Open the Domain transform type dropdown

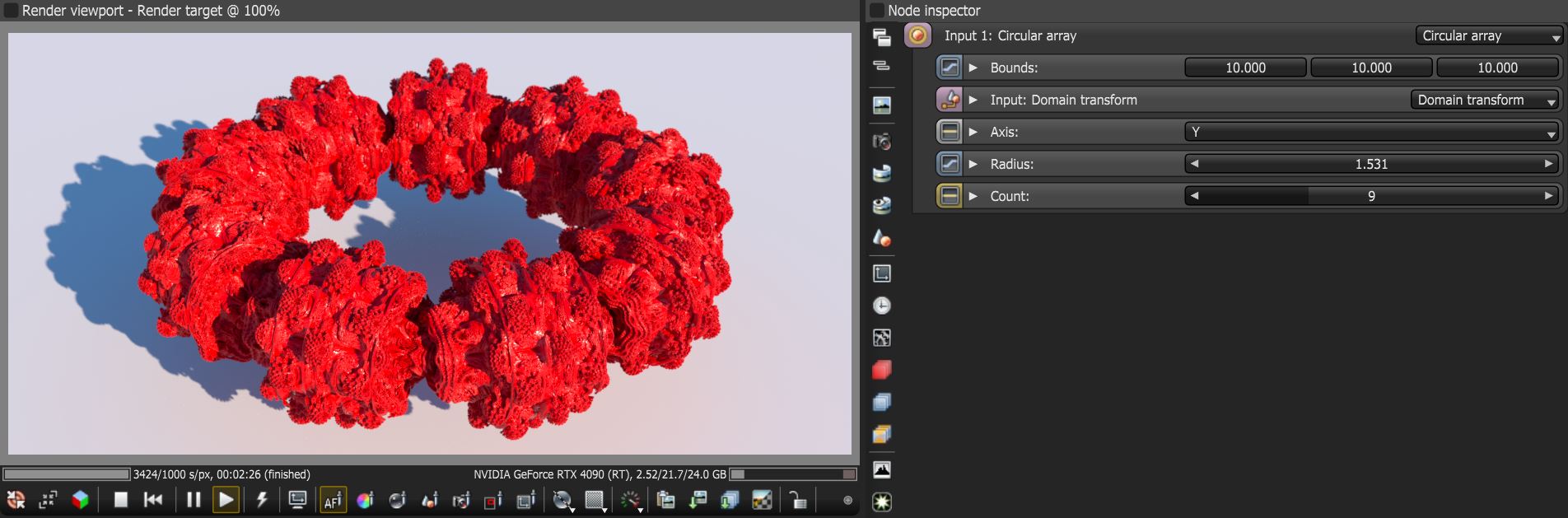click(1486, 100)
